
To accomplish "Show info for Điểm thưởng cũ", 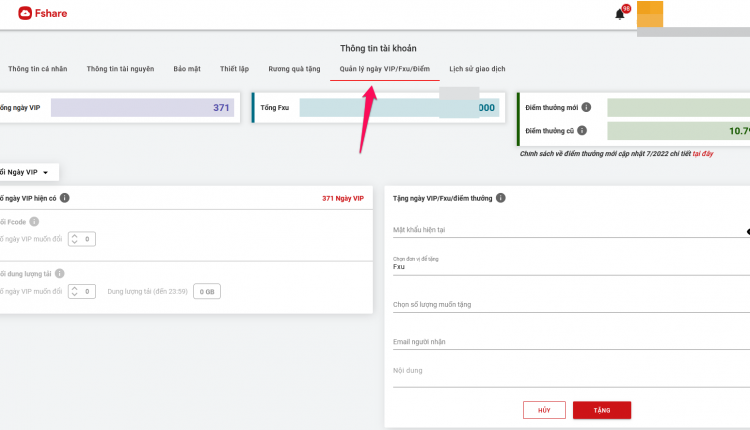I will (582, 130).
